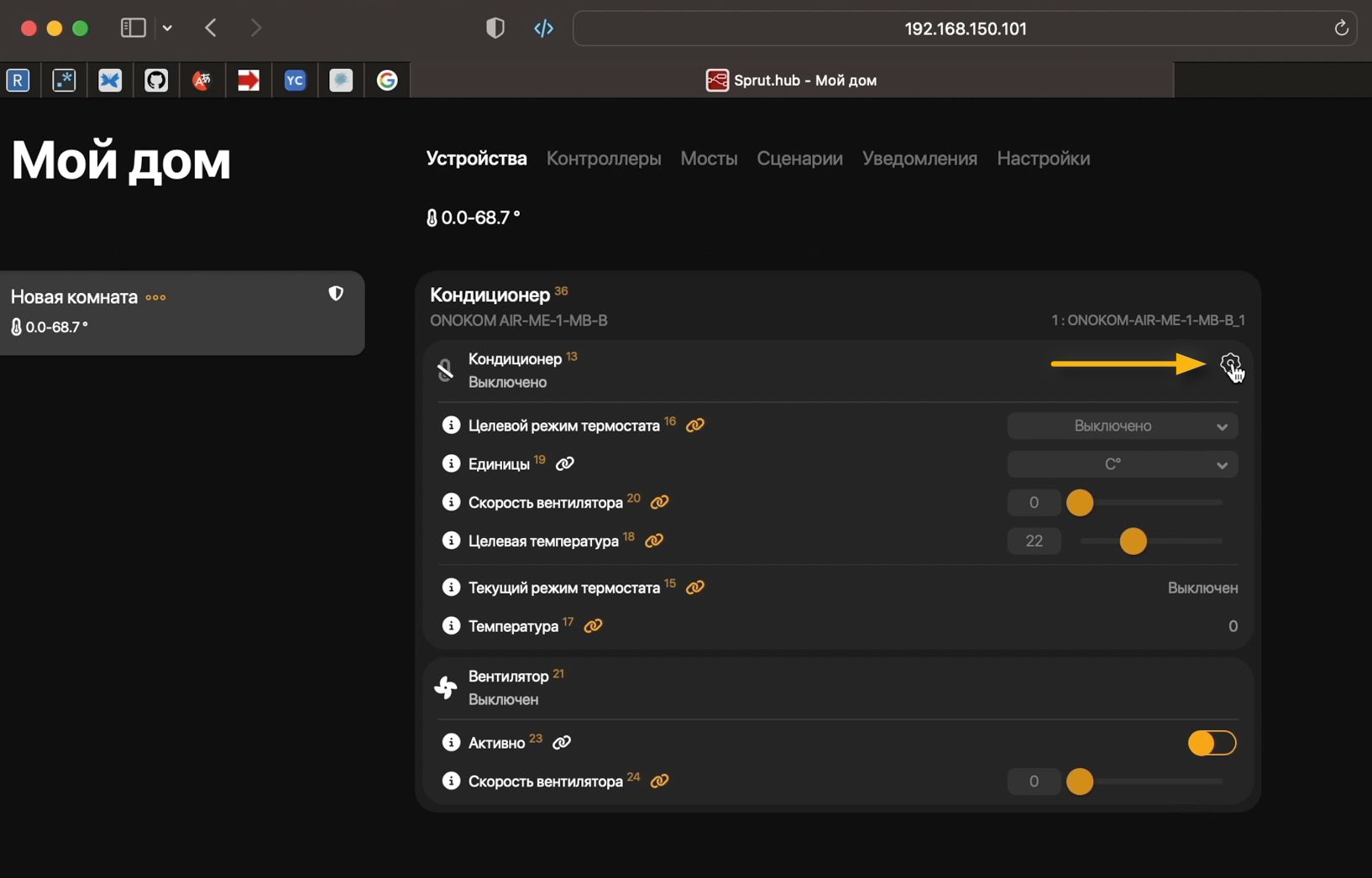Click link icon next to Целевая температура

654,541
